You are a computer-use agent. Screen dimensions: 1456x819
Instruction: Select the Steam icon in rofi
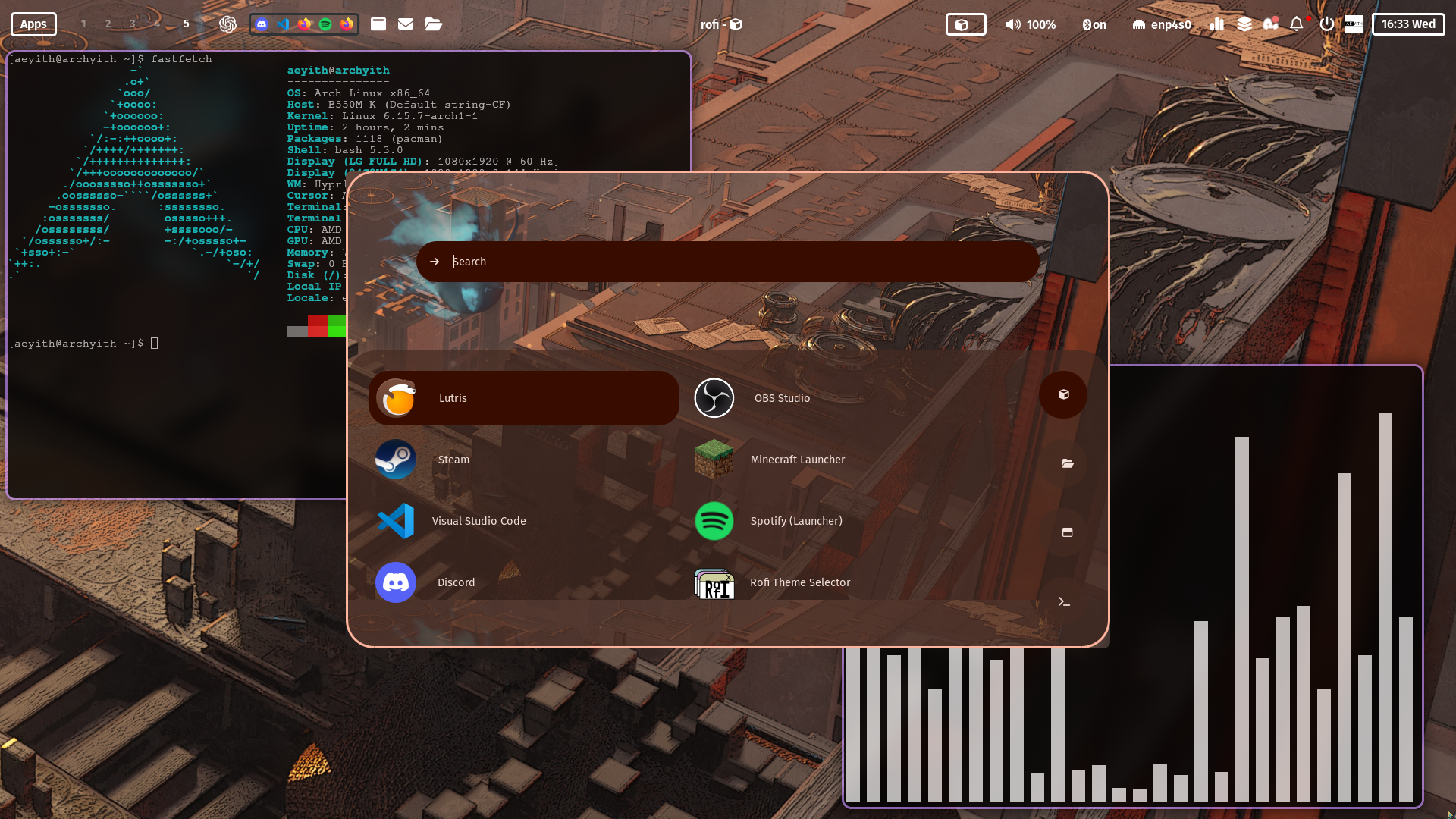(x=395, y=459)
